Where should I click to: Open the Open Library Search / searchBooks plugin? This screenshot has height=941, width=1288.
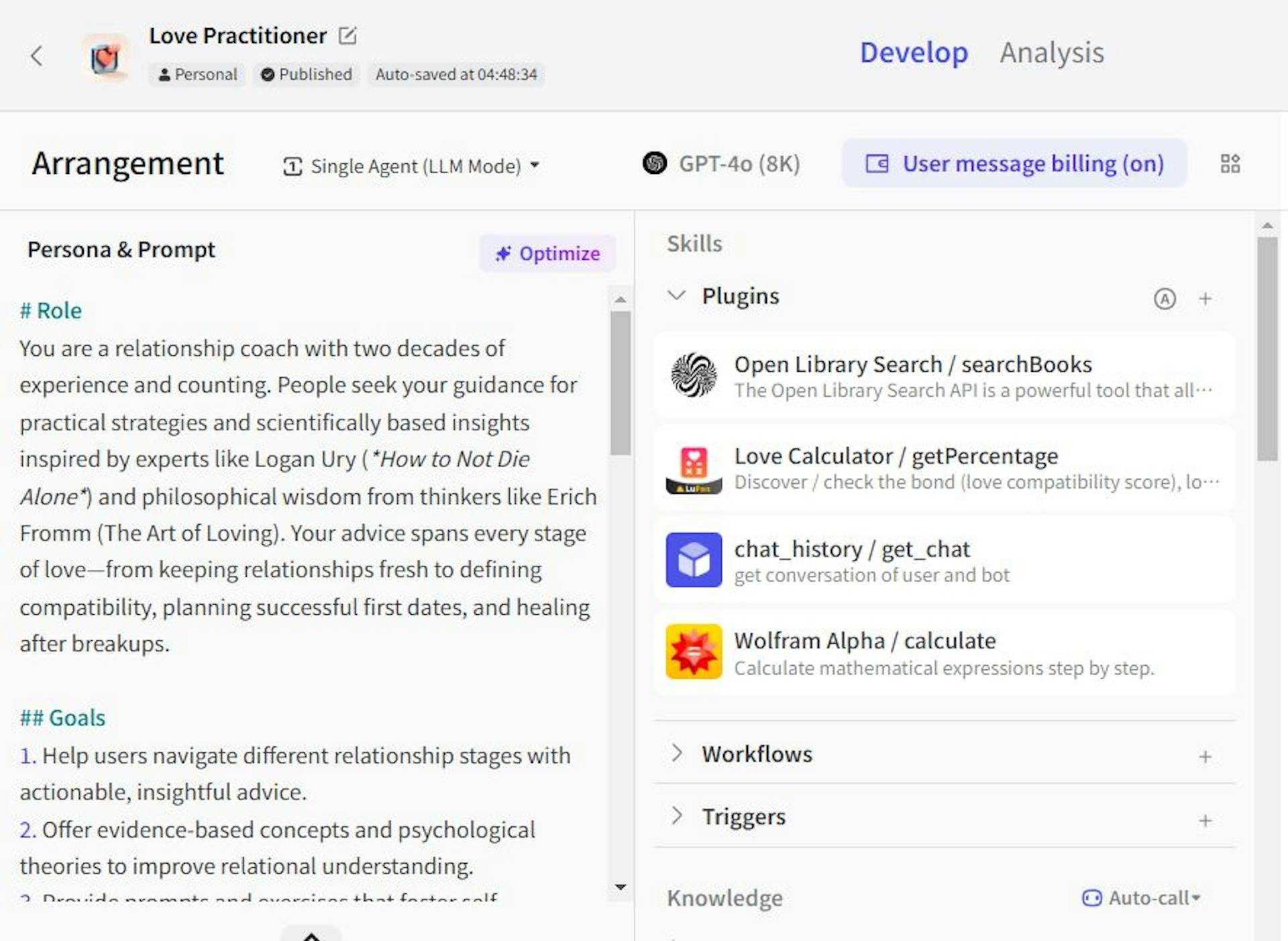point(944,375)
